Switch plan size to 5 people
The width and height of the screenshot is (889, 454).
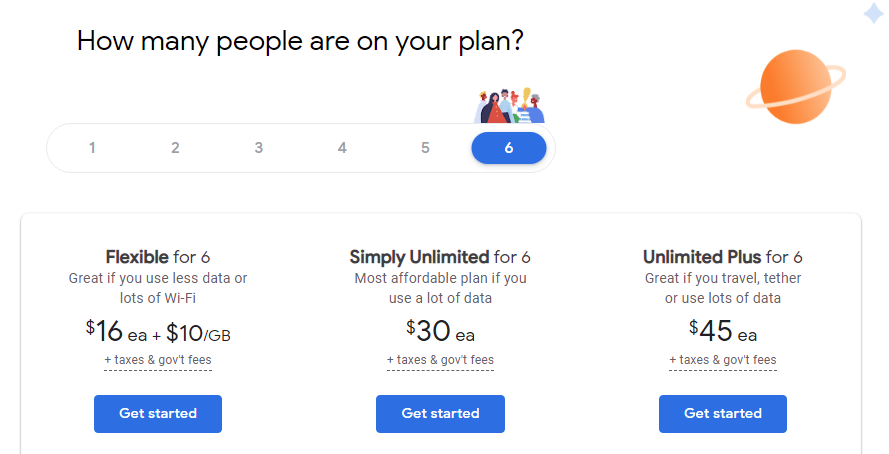(425, 148)
